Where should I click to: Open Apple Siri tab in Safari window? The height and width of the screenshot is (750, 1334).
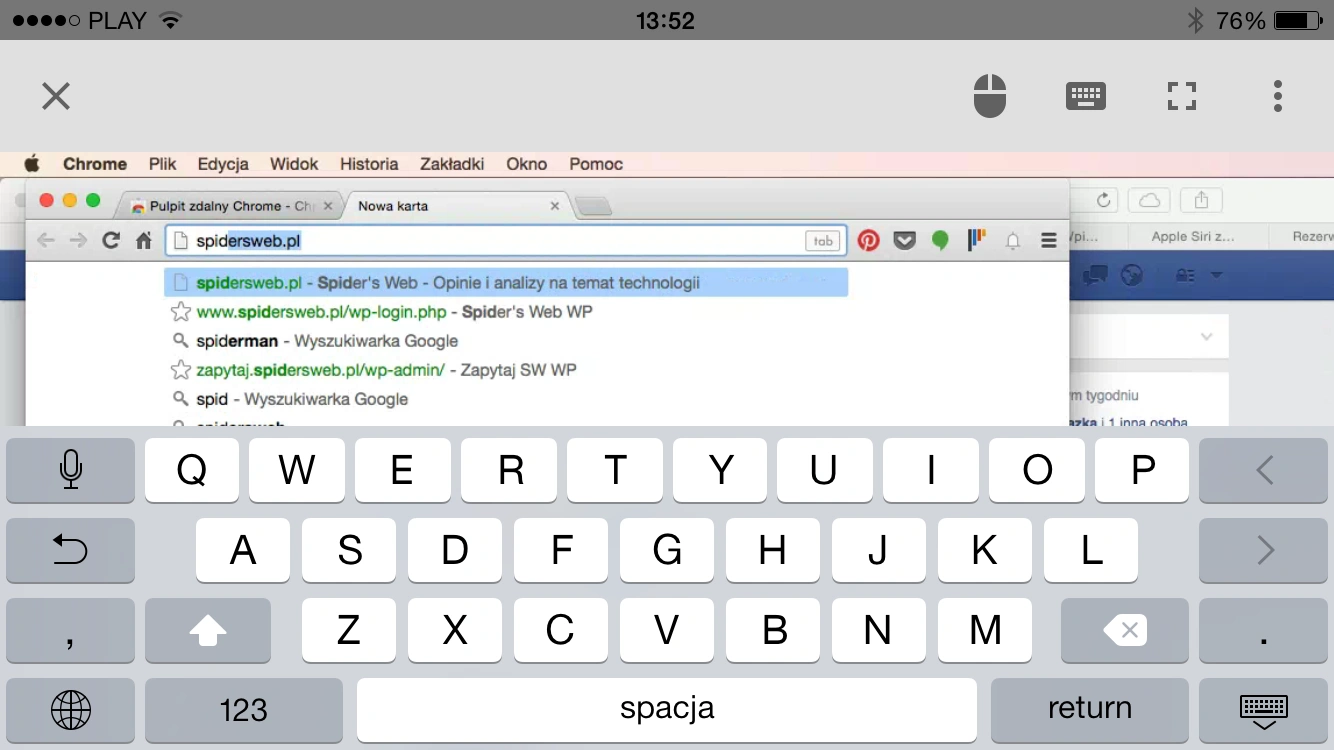[1193, 237]
